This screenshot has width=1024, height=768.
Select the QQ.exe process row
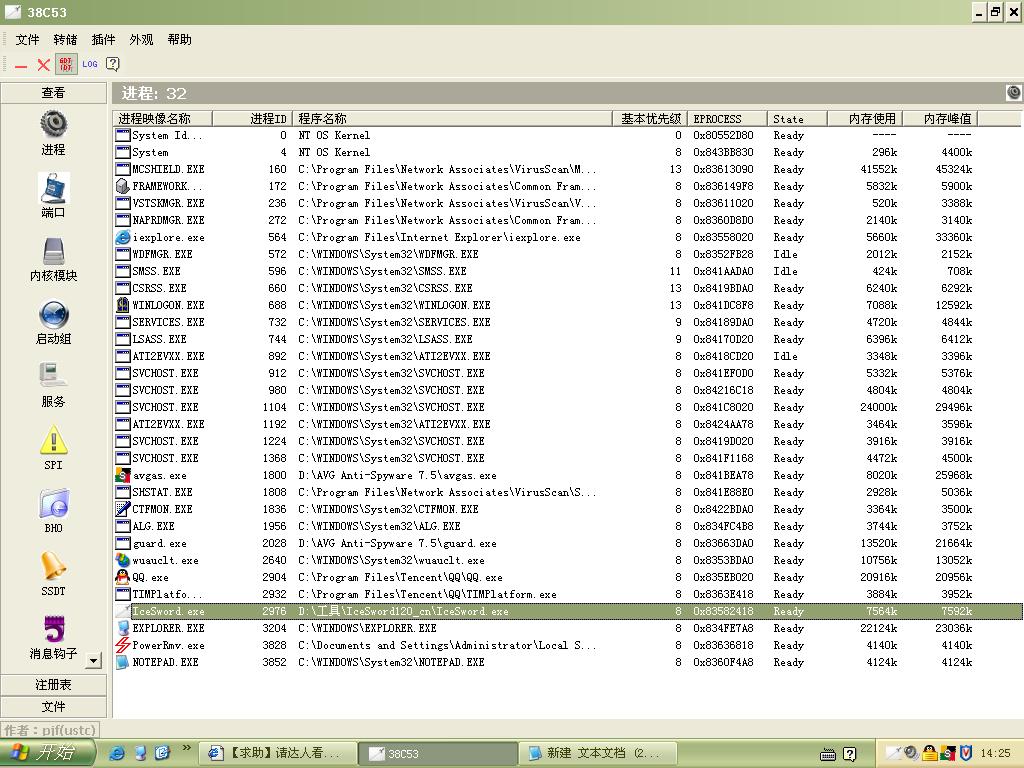(x=151, y=577)
